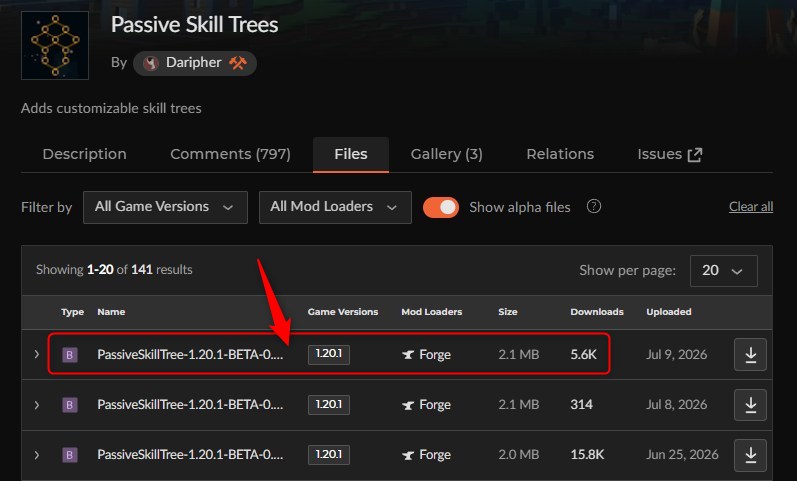Screen dimensions: 797x481
Task: Click the crossed hammers author badge icon
Action: click(x=237, y=63)
